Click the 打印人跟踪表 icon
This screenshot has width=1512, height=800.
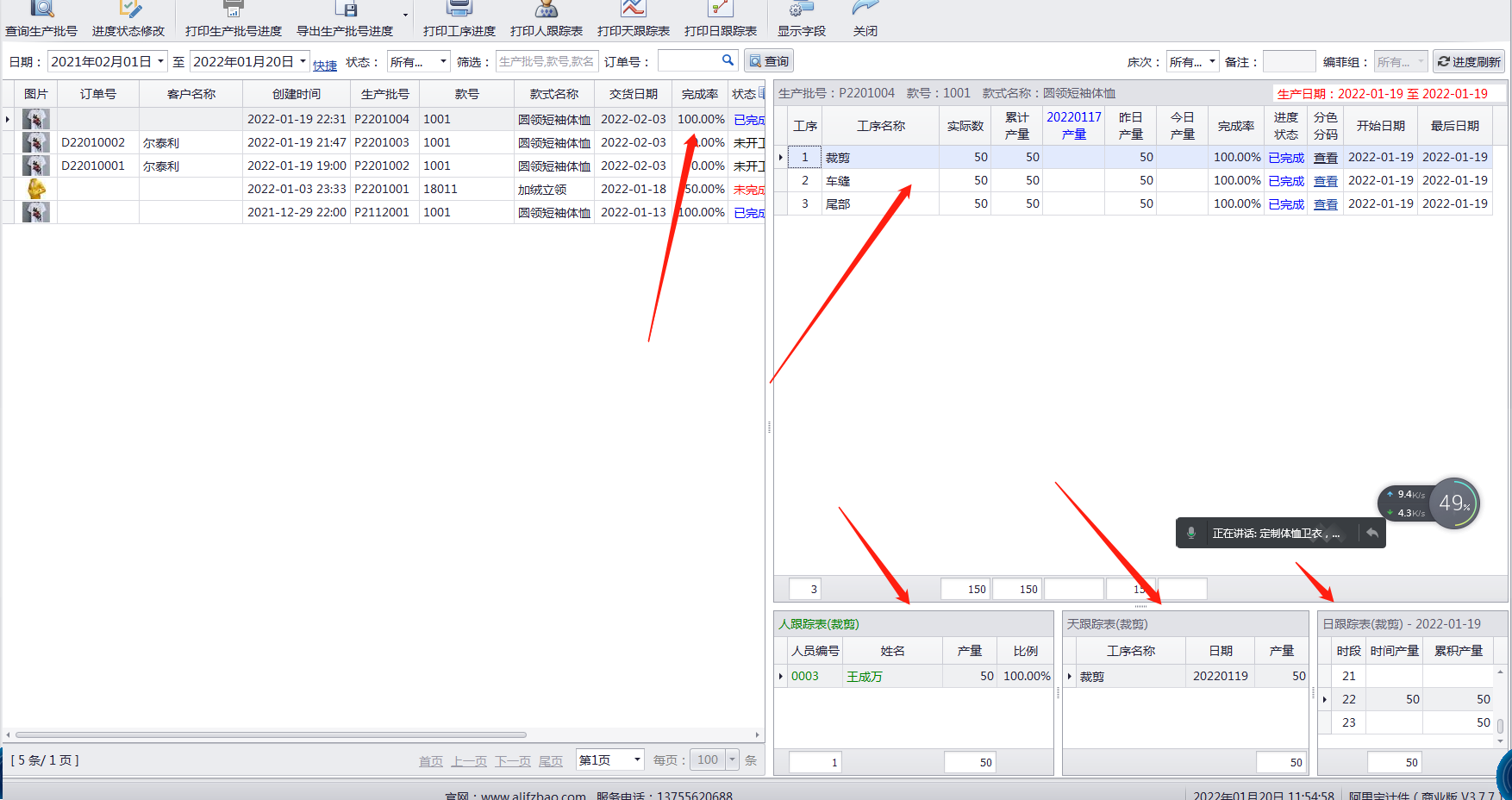pos(546,17)
